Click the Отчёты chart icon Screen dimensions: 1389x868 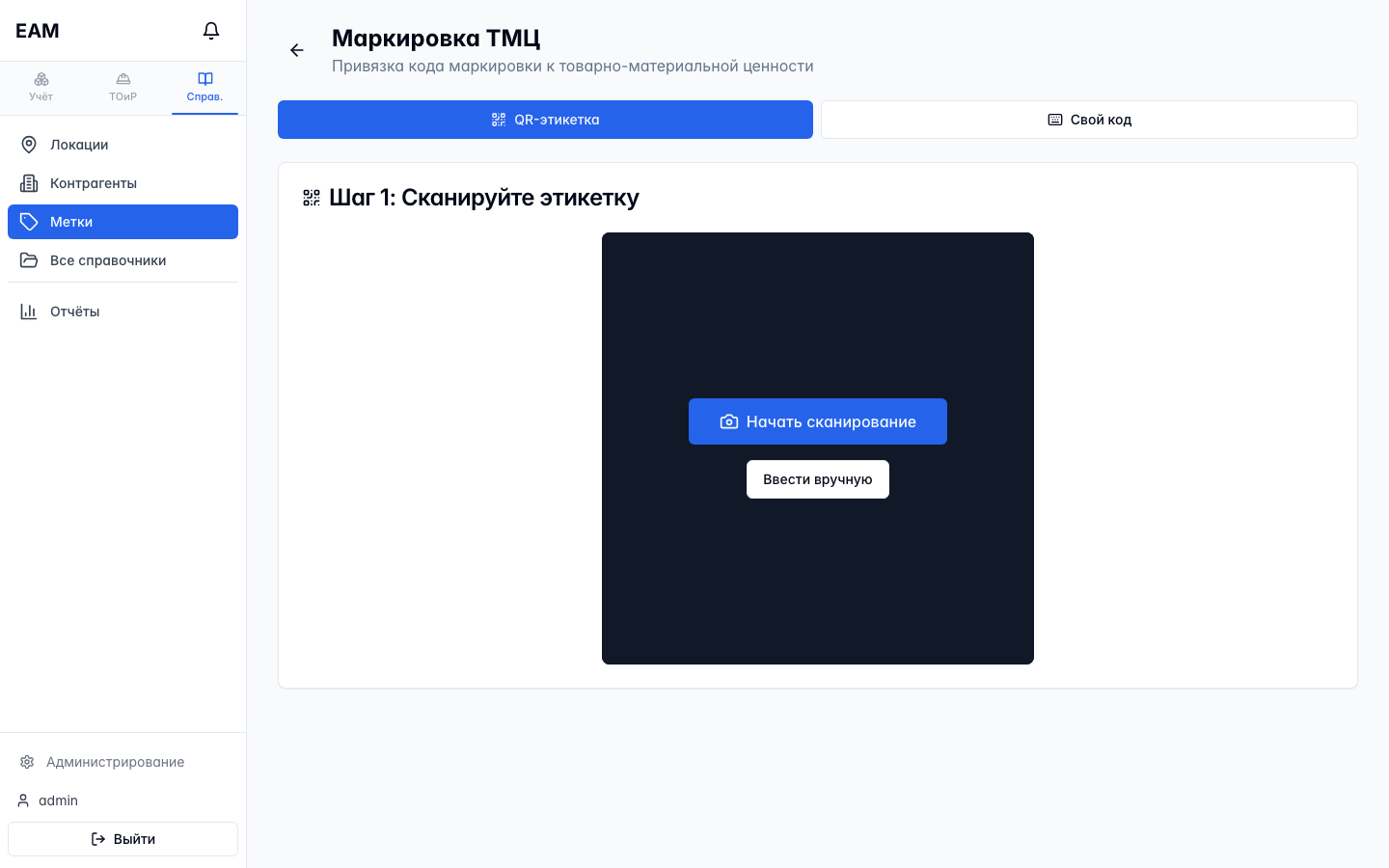click(29, 312)
